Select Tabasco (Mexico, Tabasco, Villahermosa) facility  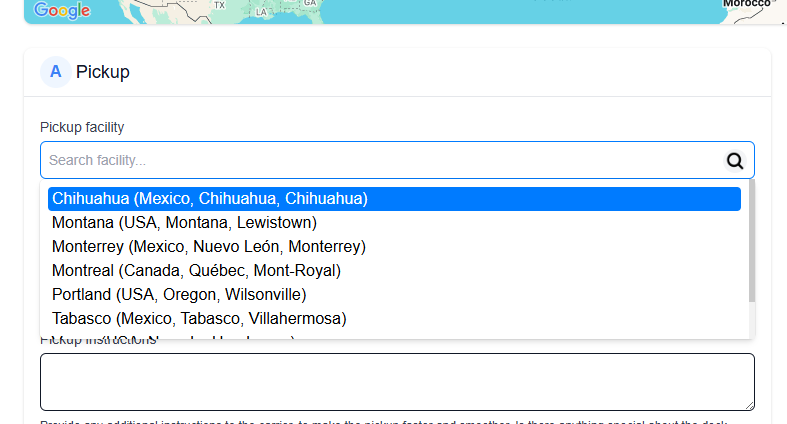click(394, 319)
